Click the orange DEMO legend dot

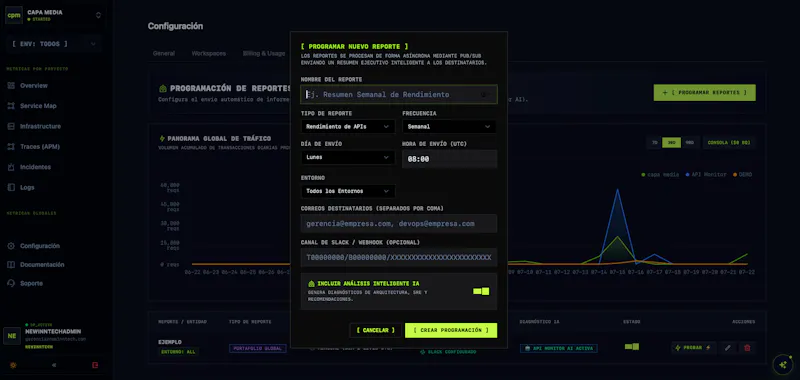[735, 174]
